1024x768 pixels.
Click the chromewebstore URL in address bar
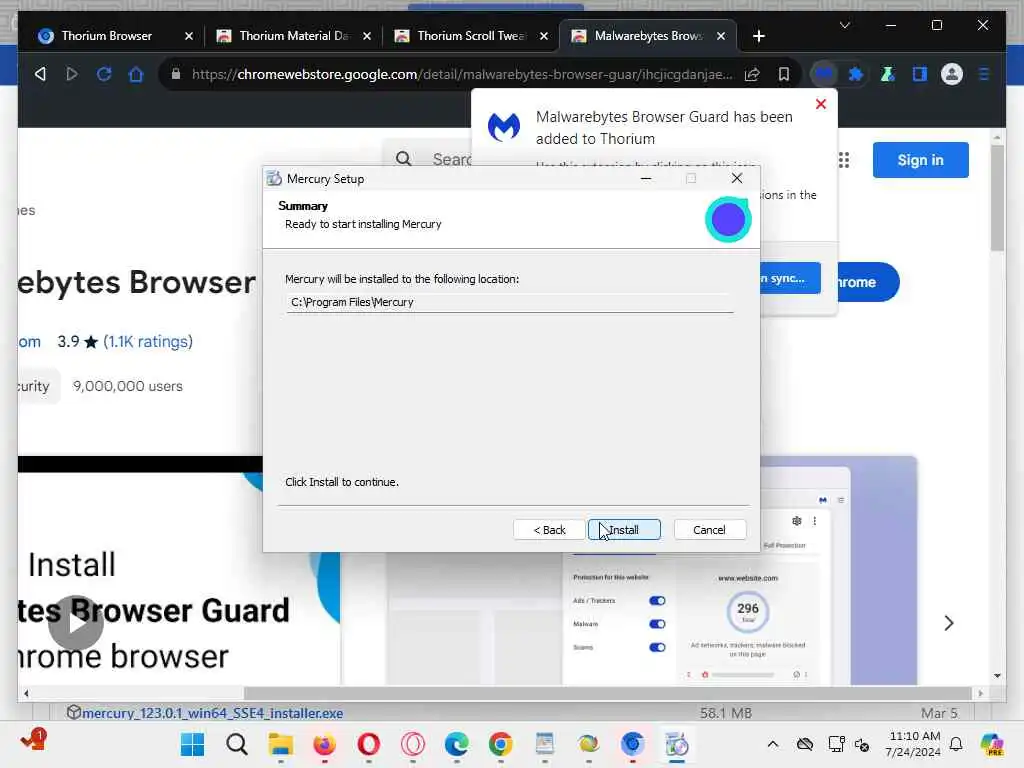pos(462,74)
